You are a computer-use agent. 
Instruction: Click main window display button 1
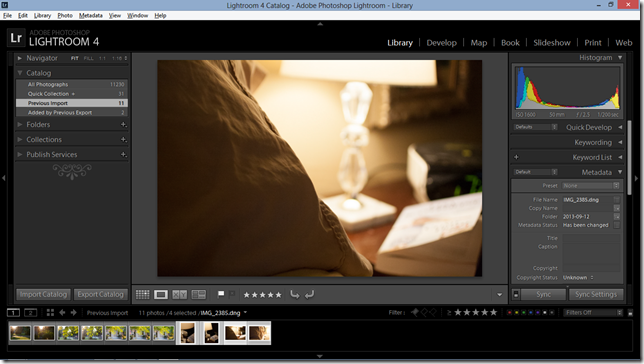point(13,313)
